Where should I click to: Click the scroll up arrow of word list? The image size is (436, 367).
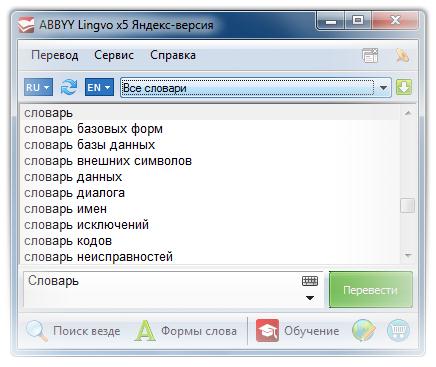pyautogui.click(x=408, y=113)
